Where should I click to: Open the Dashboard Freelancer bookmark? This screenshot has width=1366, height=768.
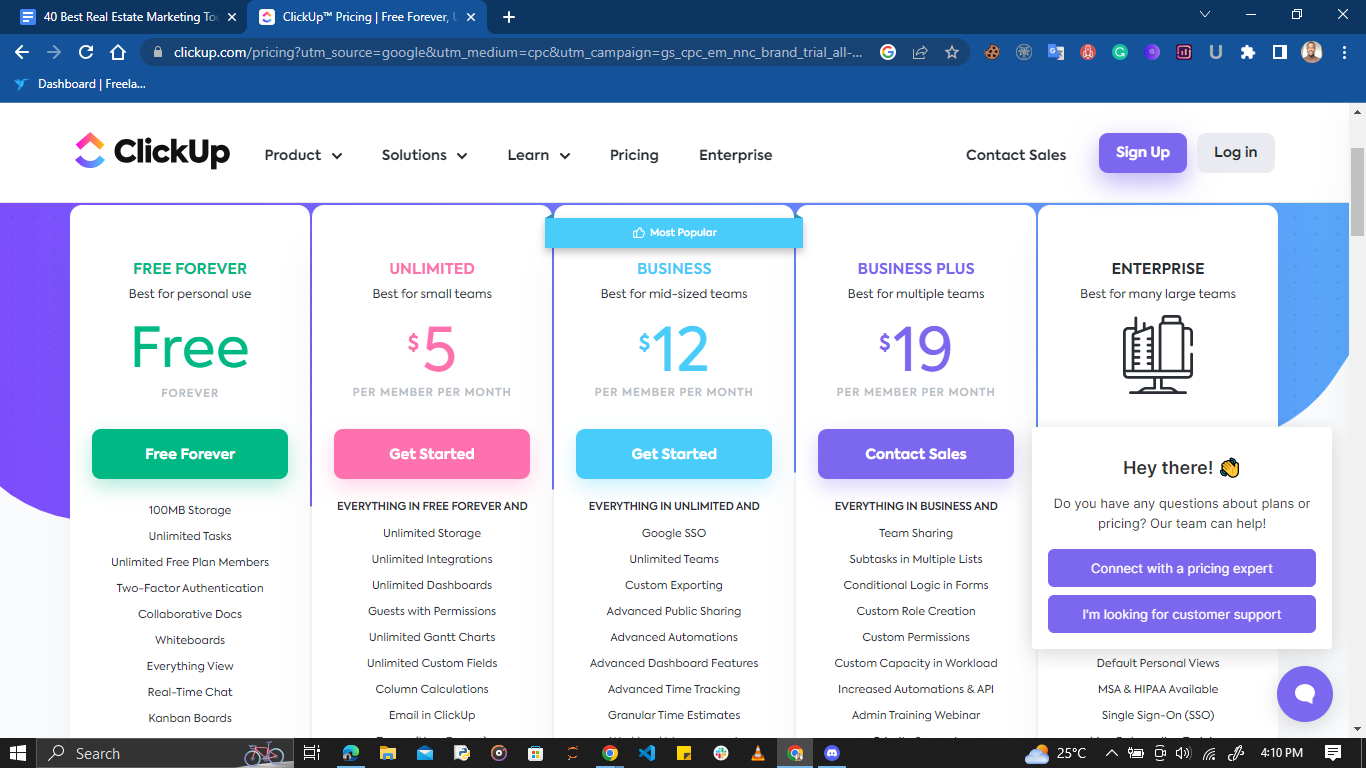click(x=80, y=84)
